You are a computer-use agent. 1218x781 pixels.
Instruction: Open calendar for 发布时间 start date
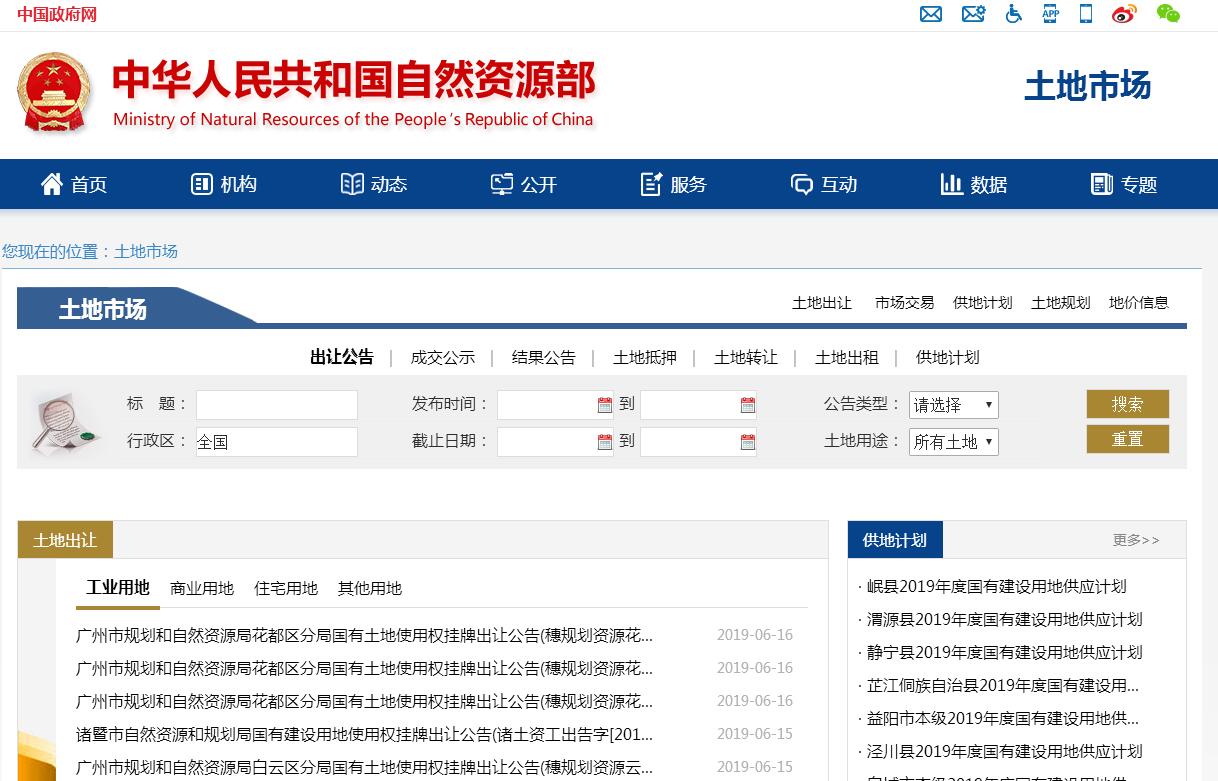(x=604, y=405)
